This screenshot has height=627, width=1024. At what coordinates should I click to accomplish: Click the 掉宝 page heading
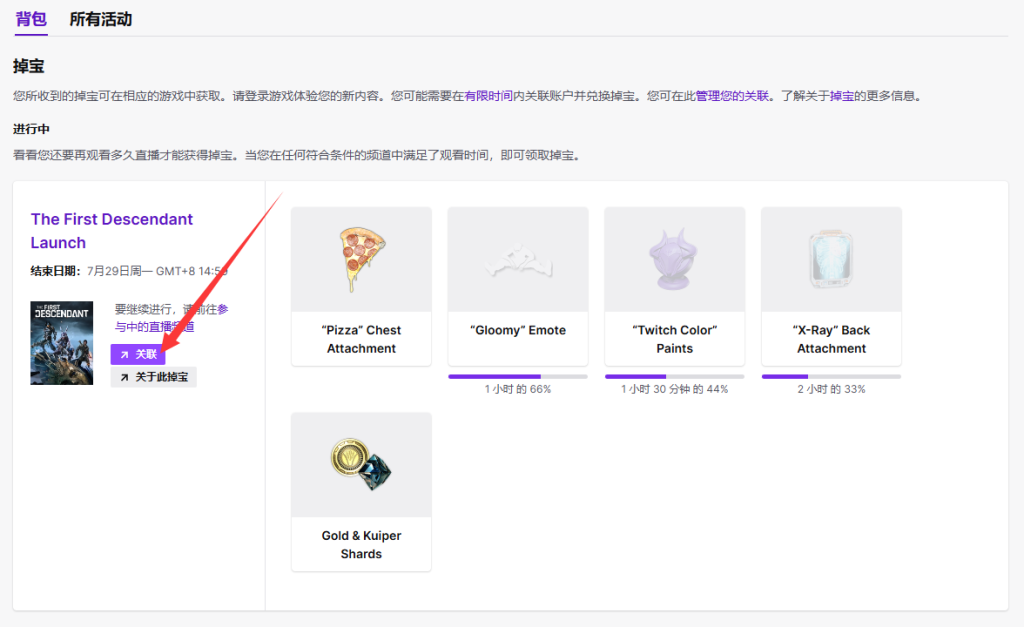click(29, 66)
